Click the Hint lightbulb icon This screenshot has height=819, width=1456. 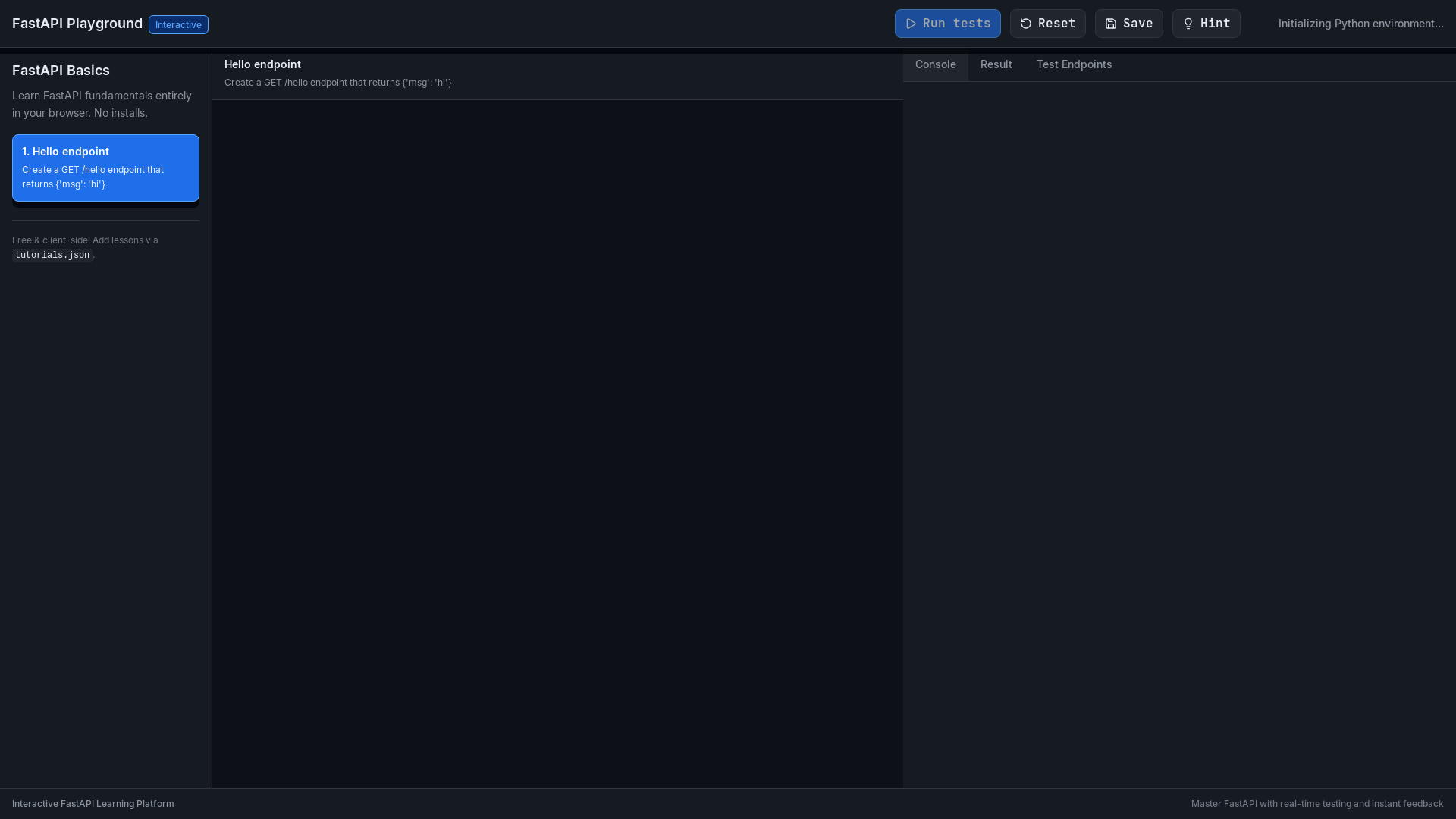(x=1188, y=24)
